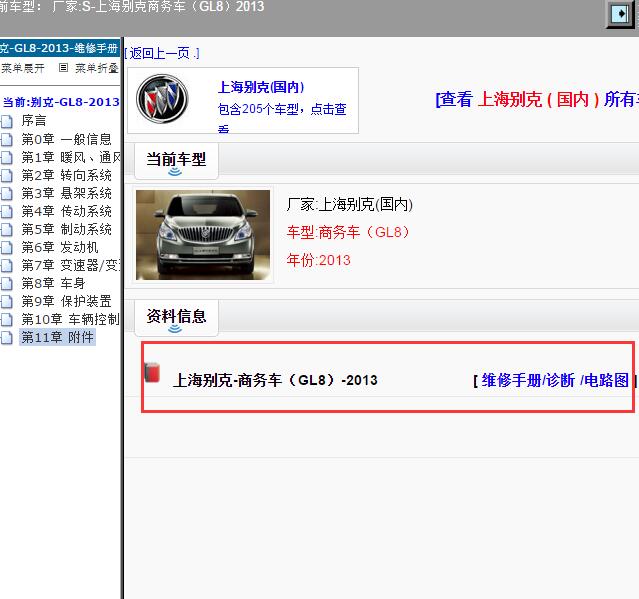The image size is (639, 599).
Task: Open the 序言 entry in the tree
Action: (34, 121)
